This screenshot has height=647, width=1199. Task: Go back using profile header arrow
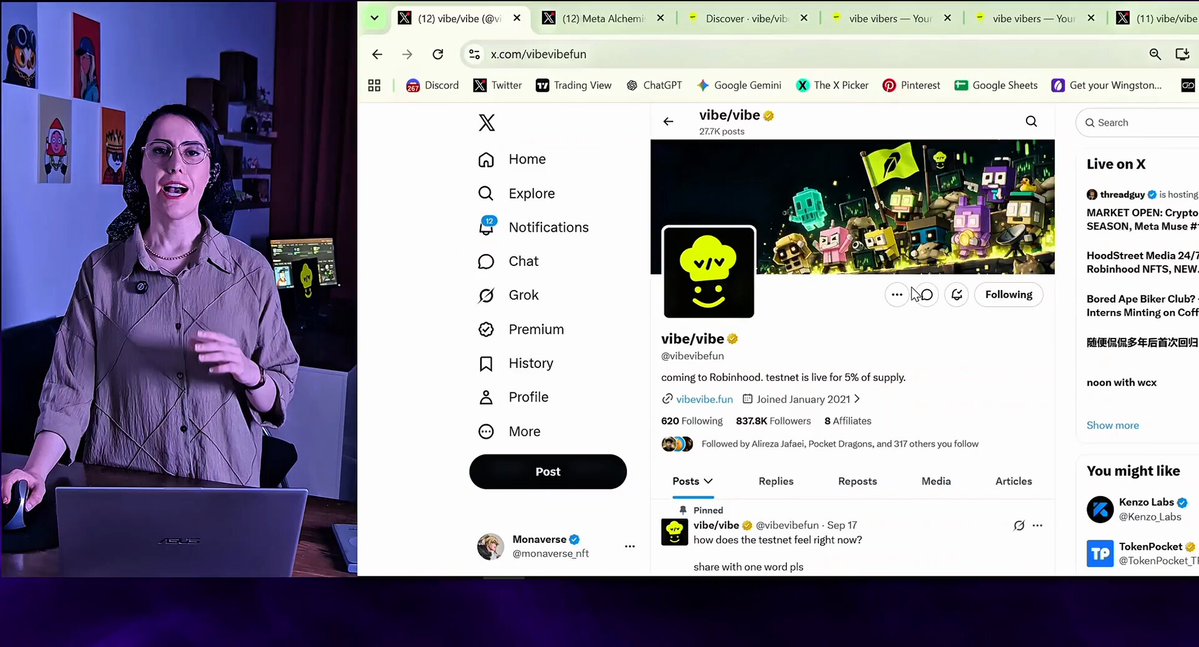668,122
